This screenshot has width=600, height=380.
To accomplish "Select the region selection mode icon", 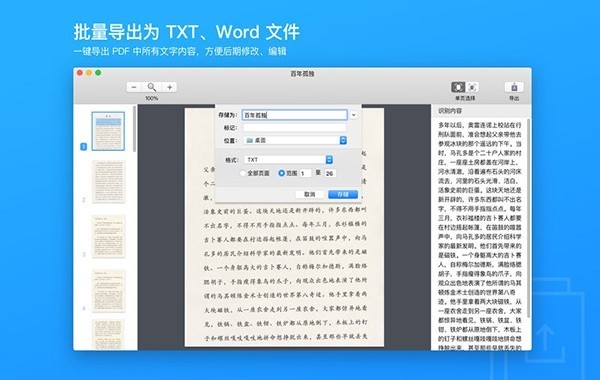I will 473,87.
